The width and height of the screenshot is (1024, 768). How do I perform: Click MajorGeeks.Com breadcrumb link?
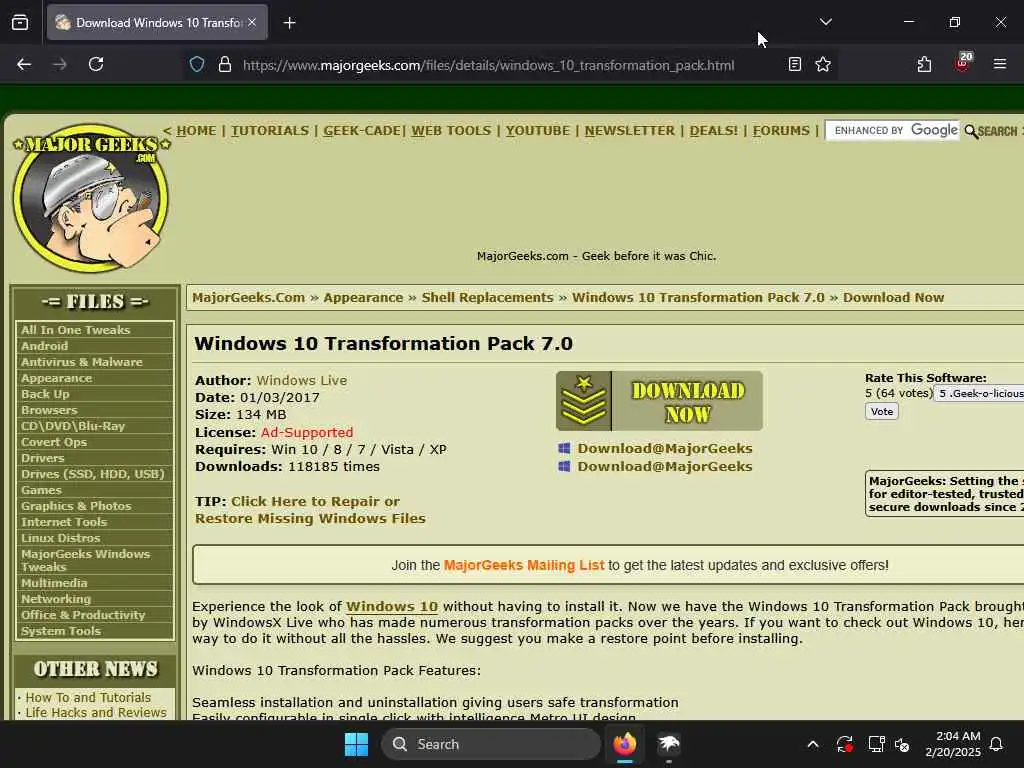pos(249,298)
